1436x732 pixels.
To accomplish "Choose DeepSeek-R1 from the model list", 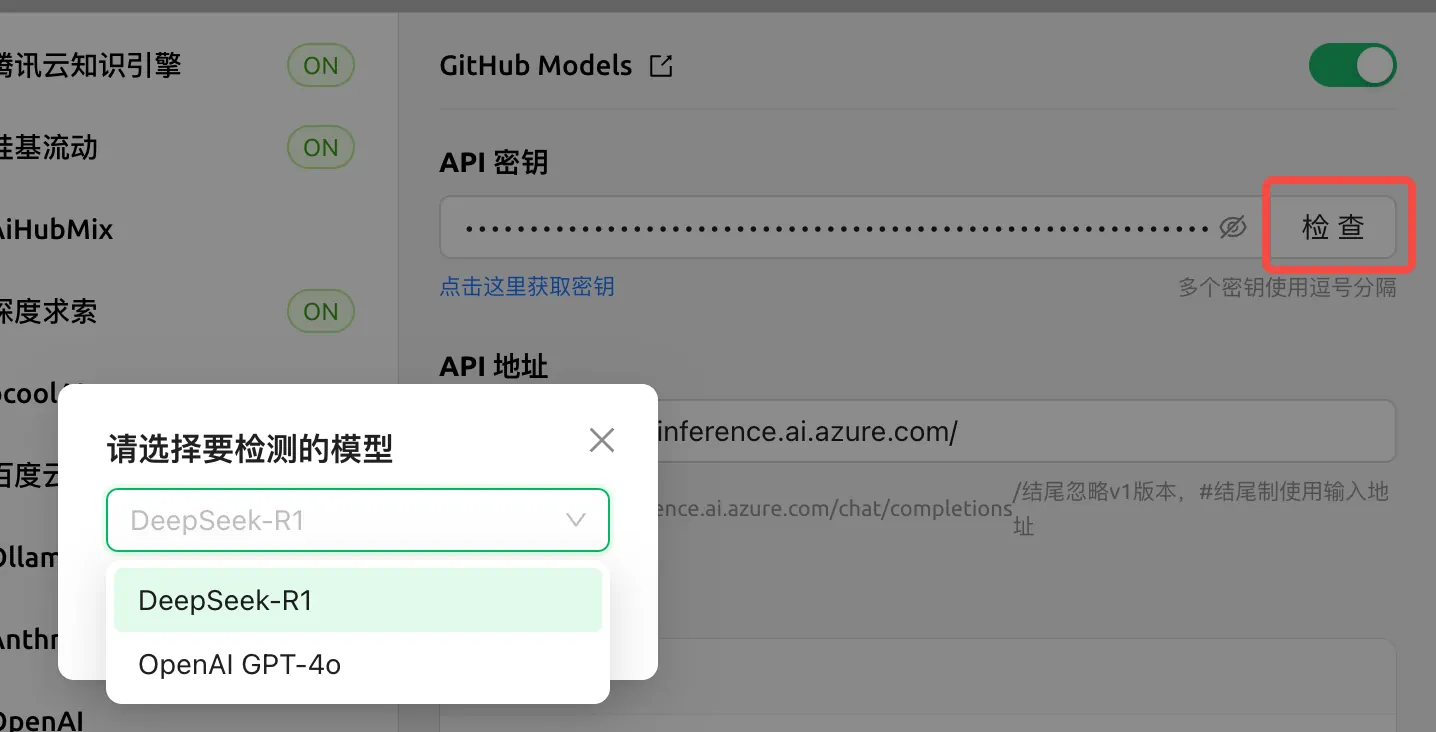I will (x=358, y=600).
